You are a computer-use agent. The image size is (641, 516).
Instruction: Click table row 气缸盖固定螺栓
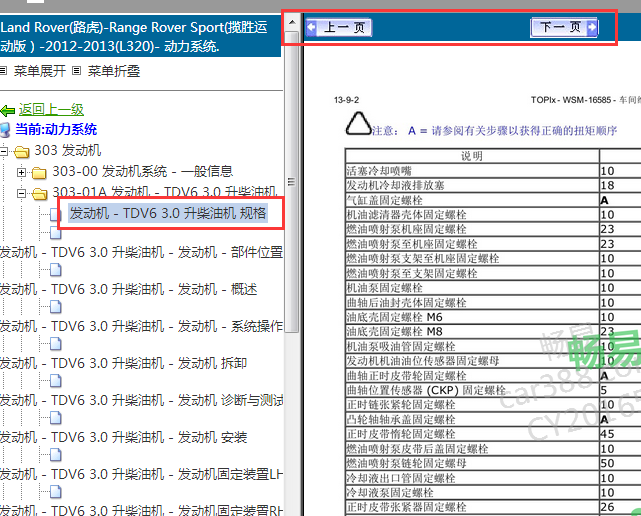472,200
